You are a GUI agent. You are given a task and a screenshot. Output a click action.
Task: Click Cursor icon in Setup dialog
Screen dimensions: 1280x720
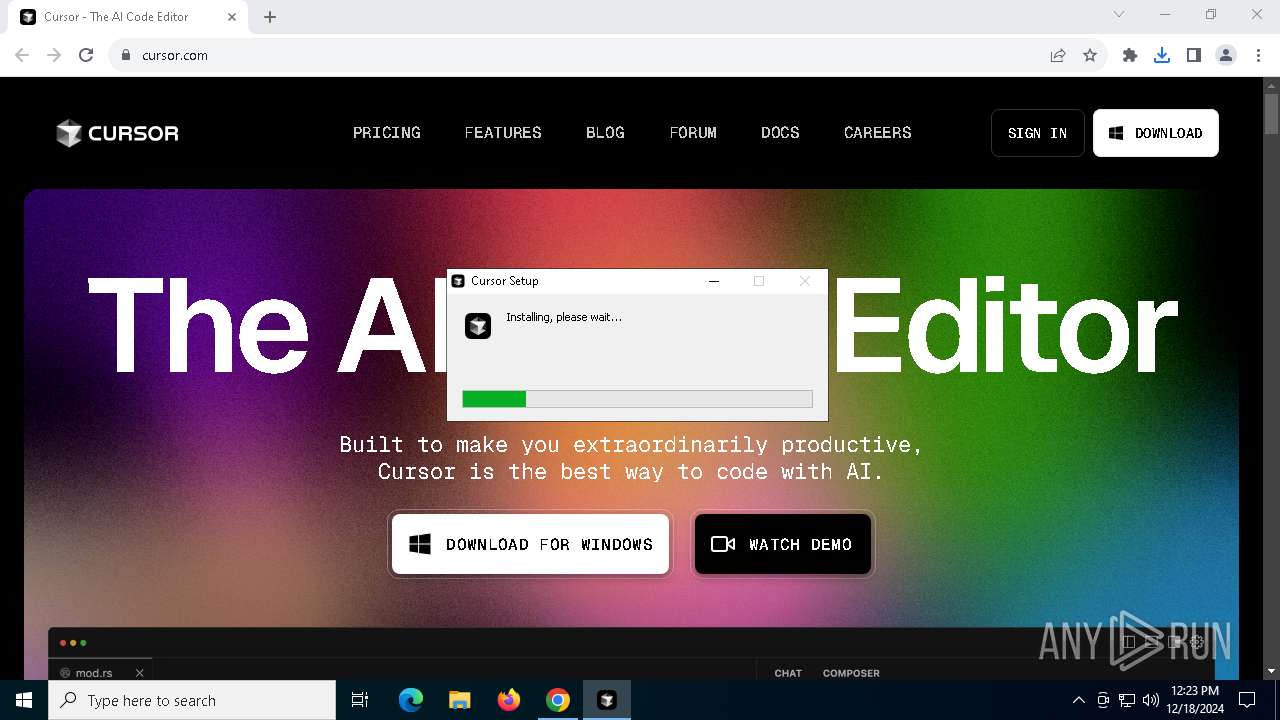pyautogui.click(x=478, y=326)
